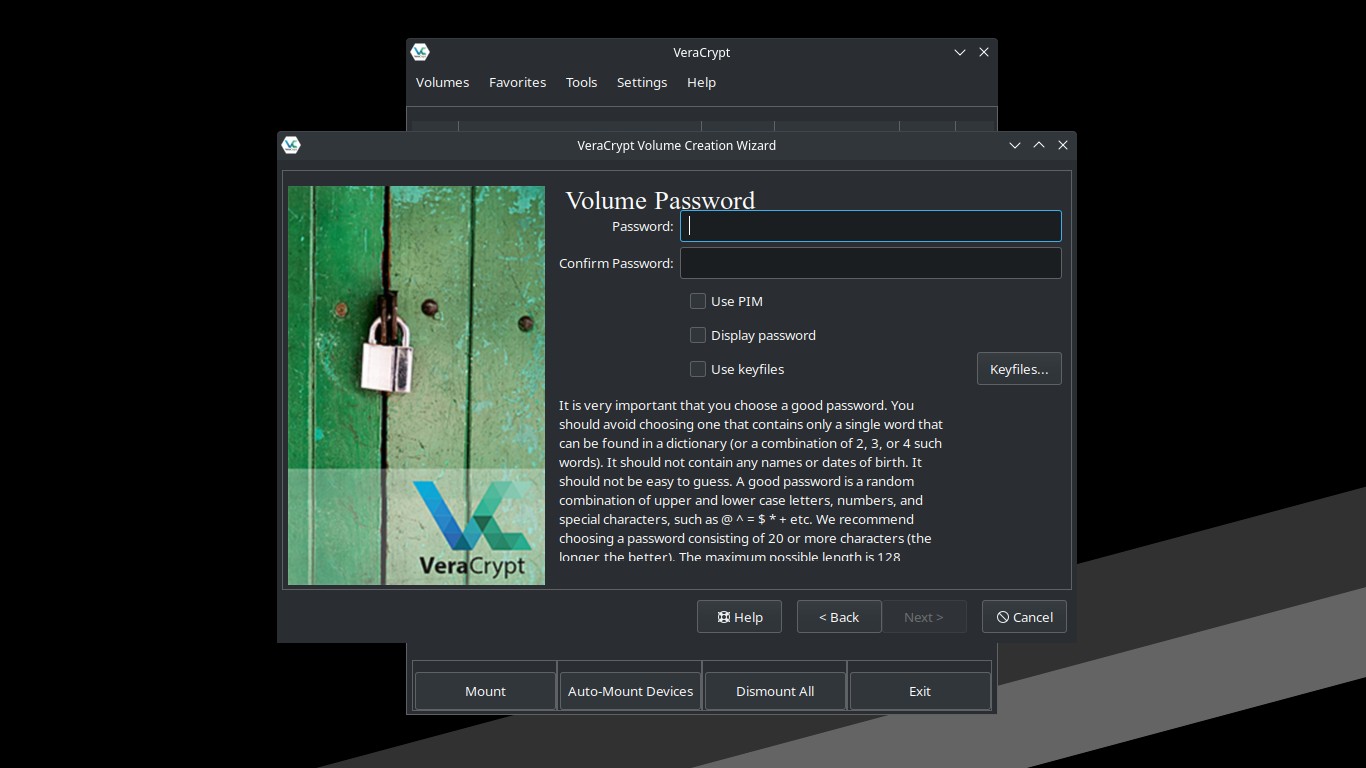Viewport: 1366px width, 768px height.
Task: Click the Exit button in main window
Action: [x=920, y=691]
